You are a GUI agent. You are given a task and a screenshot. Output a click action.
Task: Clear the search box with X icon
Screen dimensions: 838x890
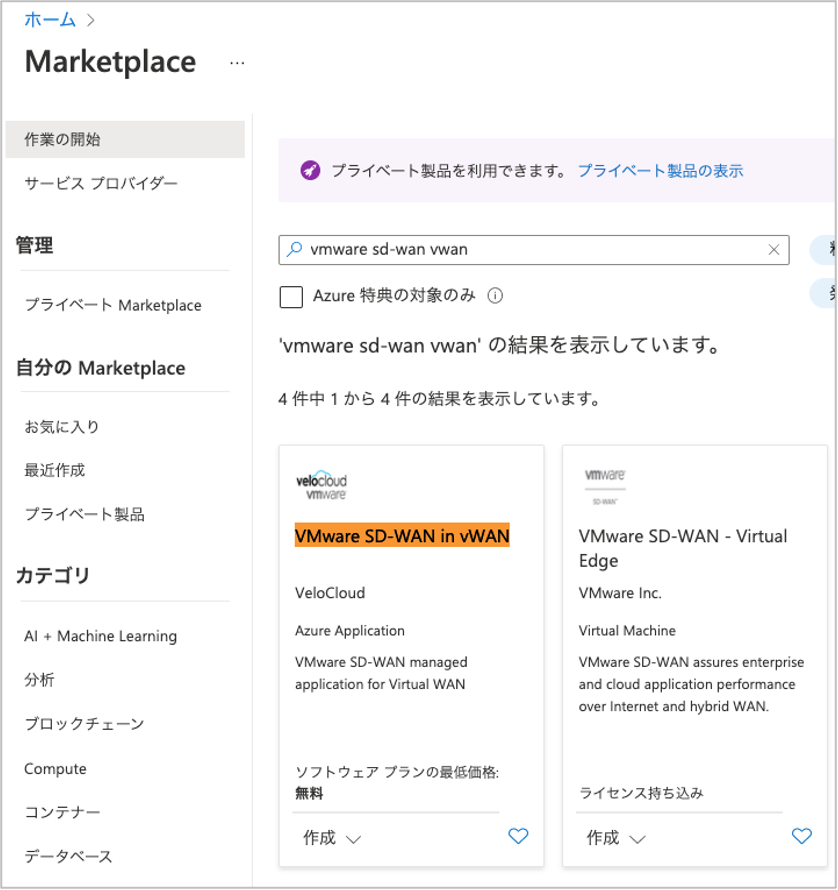click(x=773, y=250)
